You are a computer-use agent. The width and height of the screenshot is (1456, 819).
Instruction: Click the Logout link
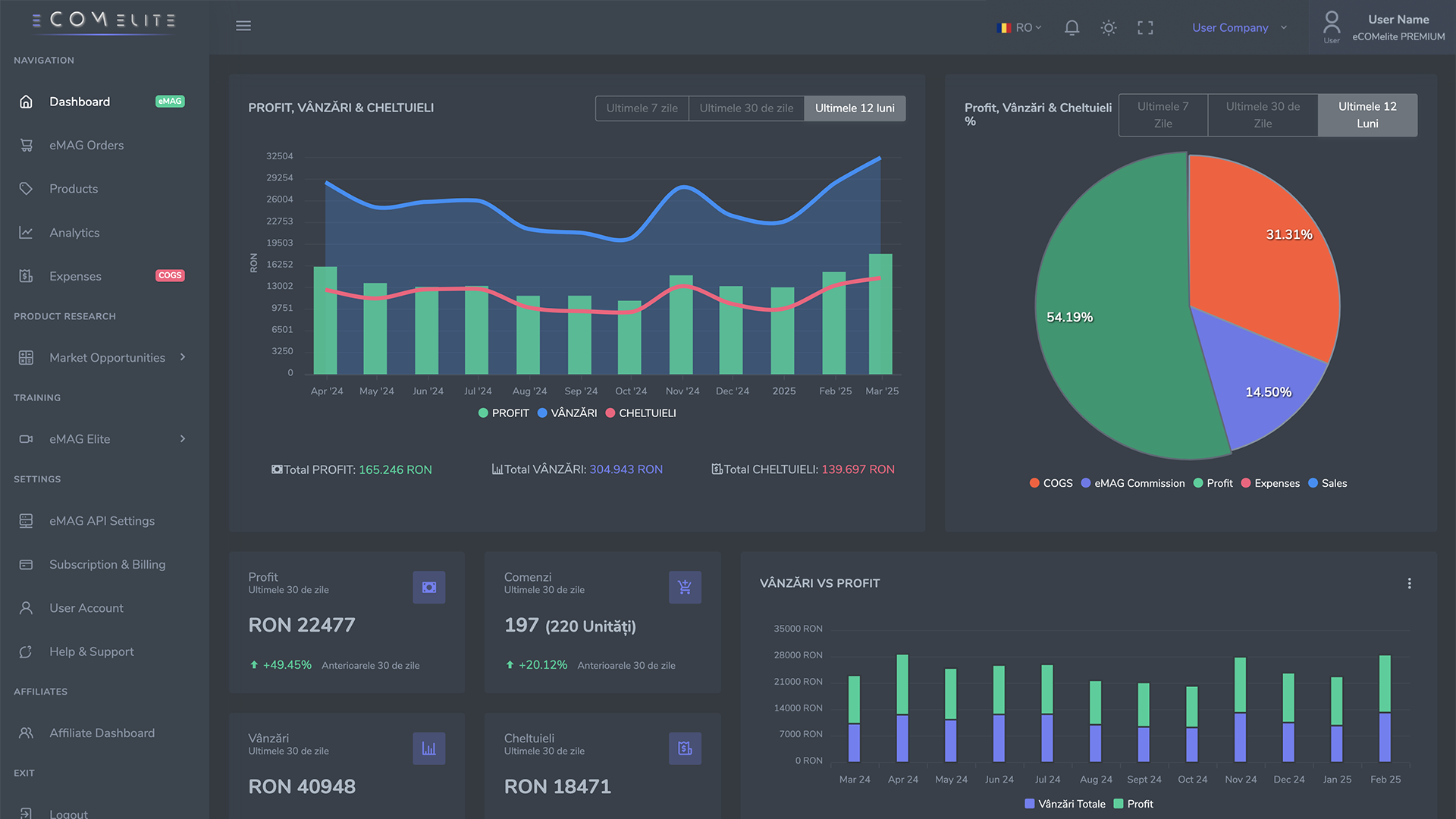pyautogui.click(x=68, y=814)
